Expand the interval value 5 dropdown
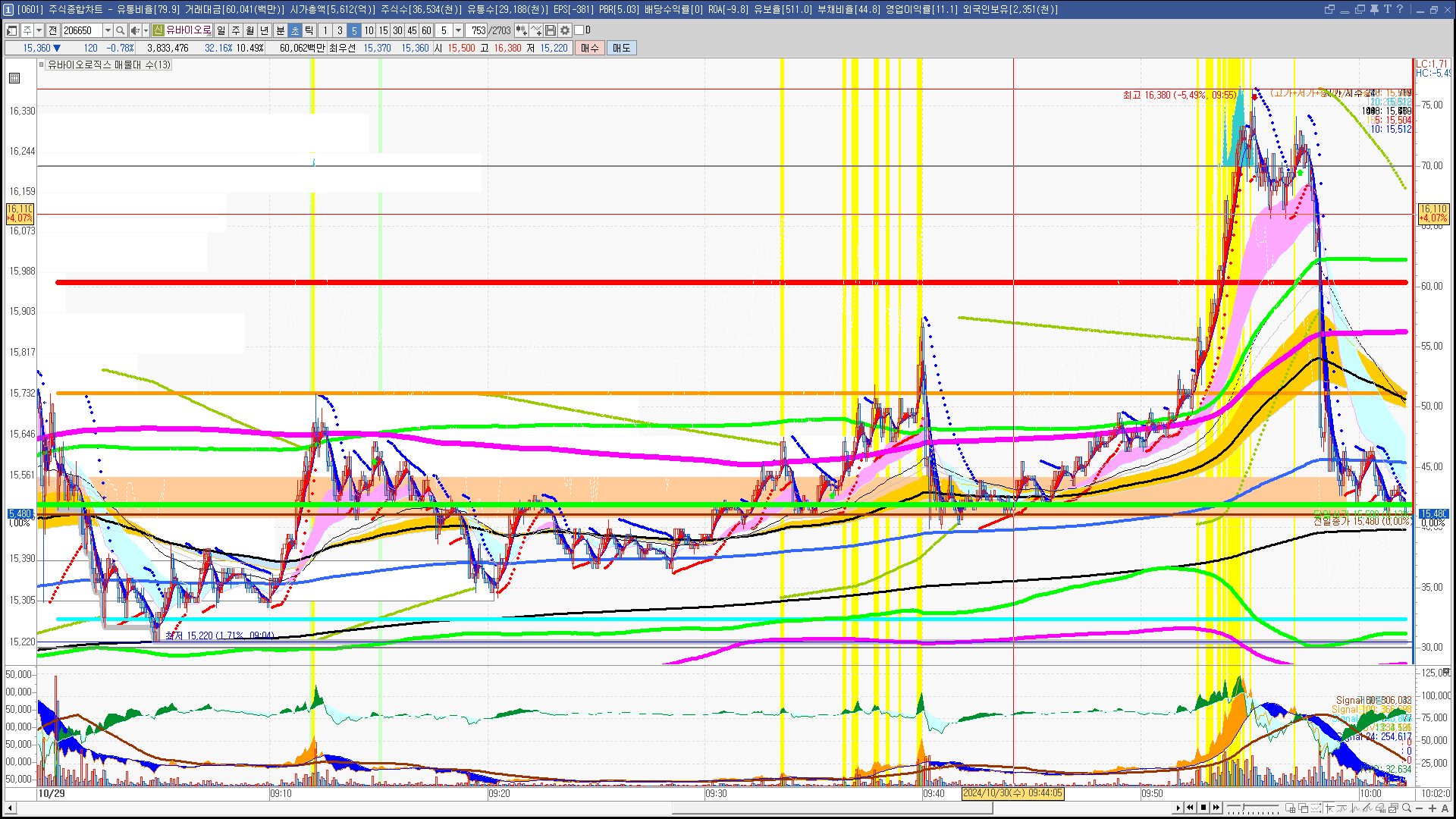The image size is (1456, 819). pyautogui.click(x=458, y=30)
